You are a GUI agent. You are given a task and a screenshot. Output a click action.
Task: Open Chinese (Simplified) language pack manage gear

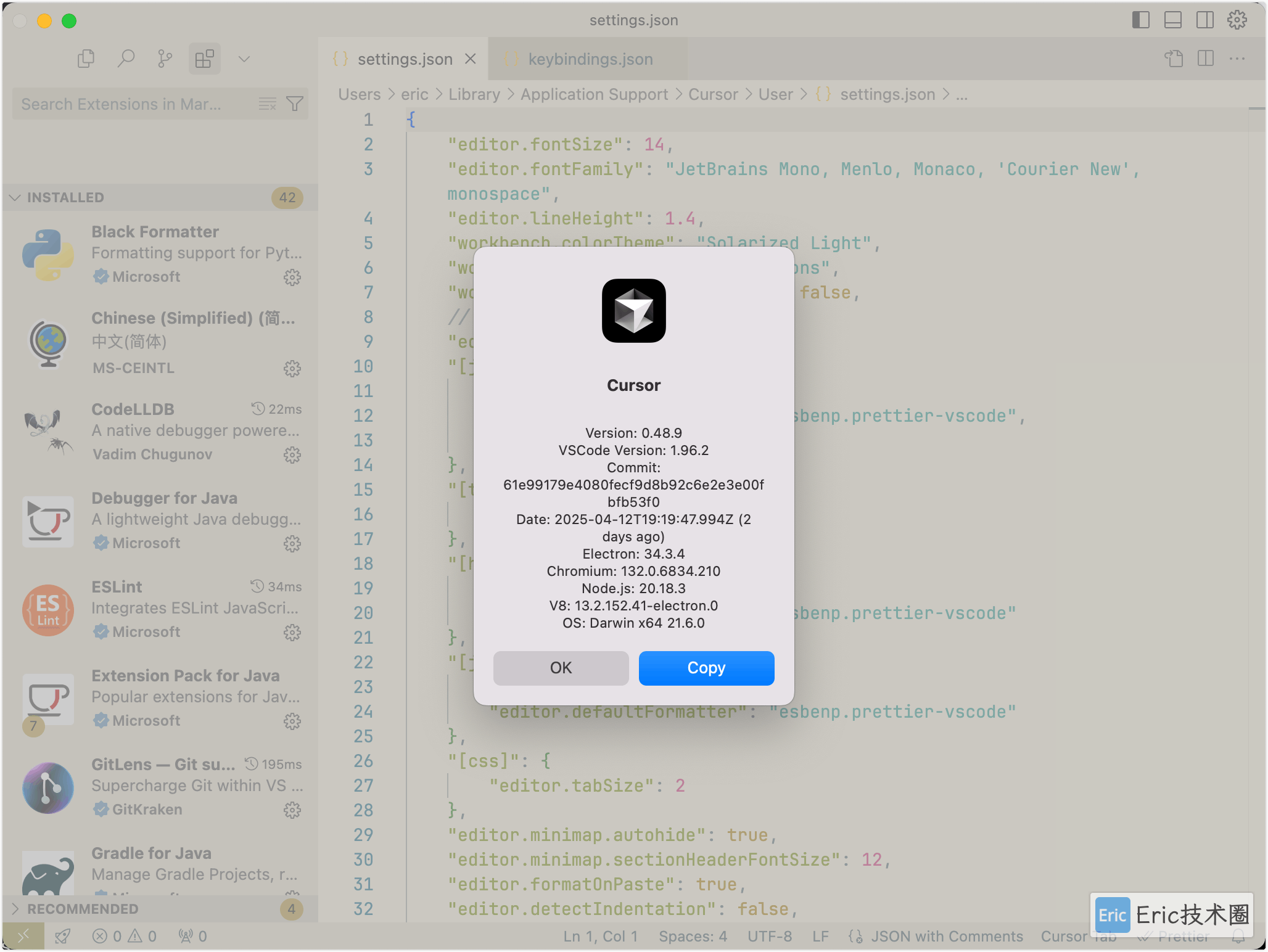pos(292,369)
